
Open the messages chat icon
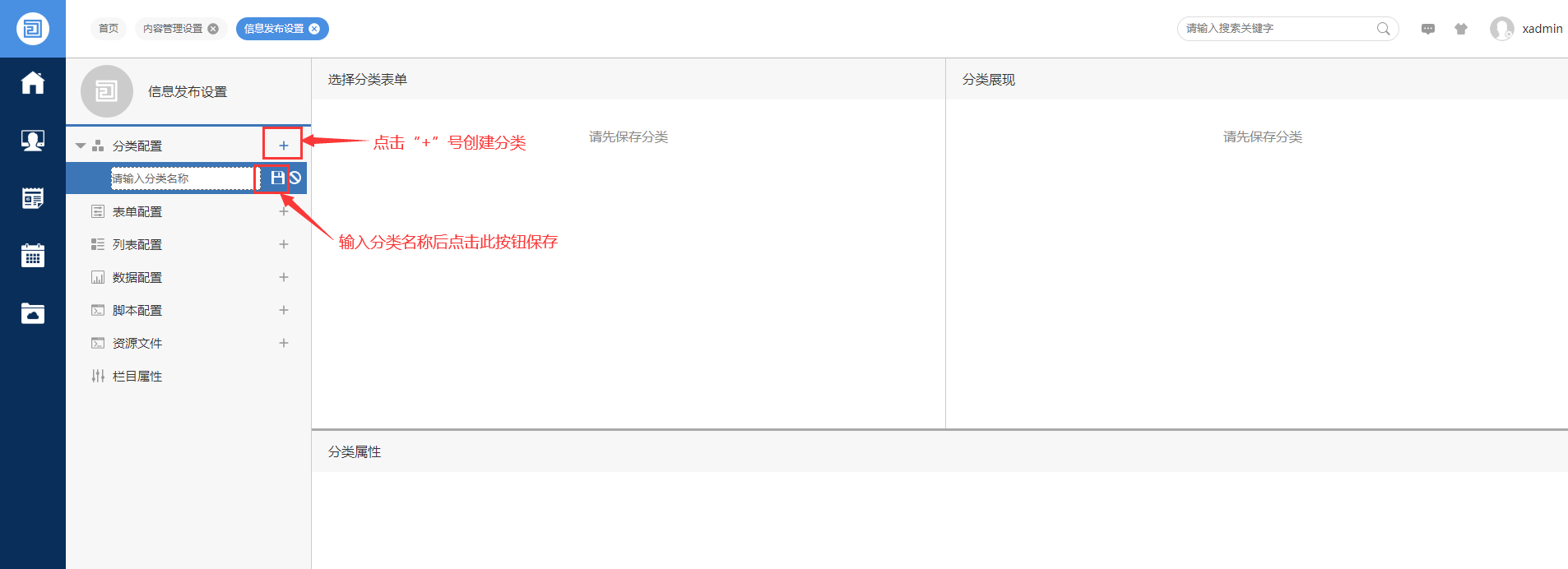(1428, 29)
